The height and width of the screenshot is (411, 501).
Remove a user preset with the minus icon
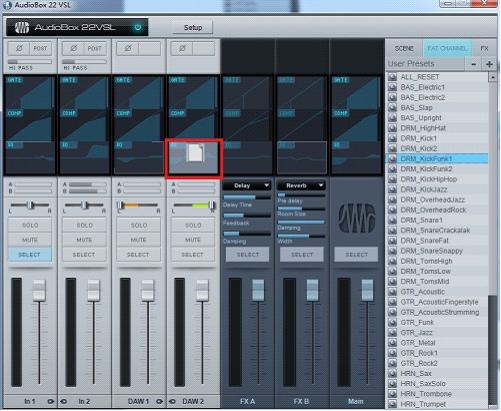474,64
